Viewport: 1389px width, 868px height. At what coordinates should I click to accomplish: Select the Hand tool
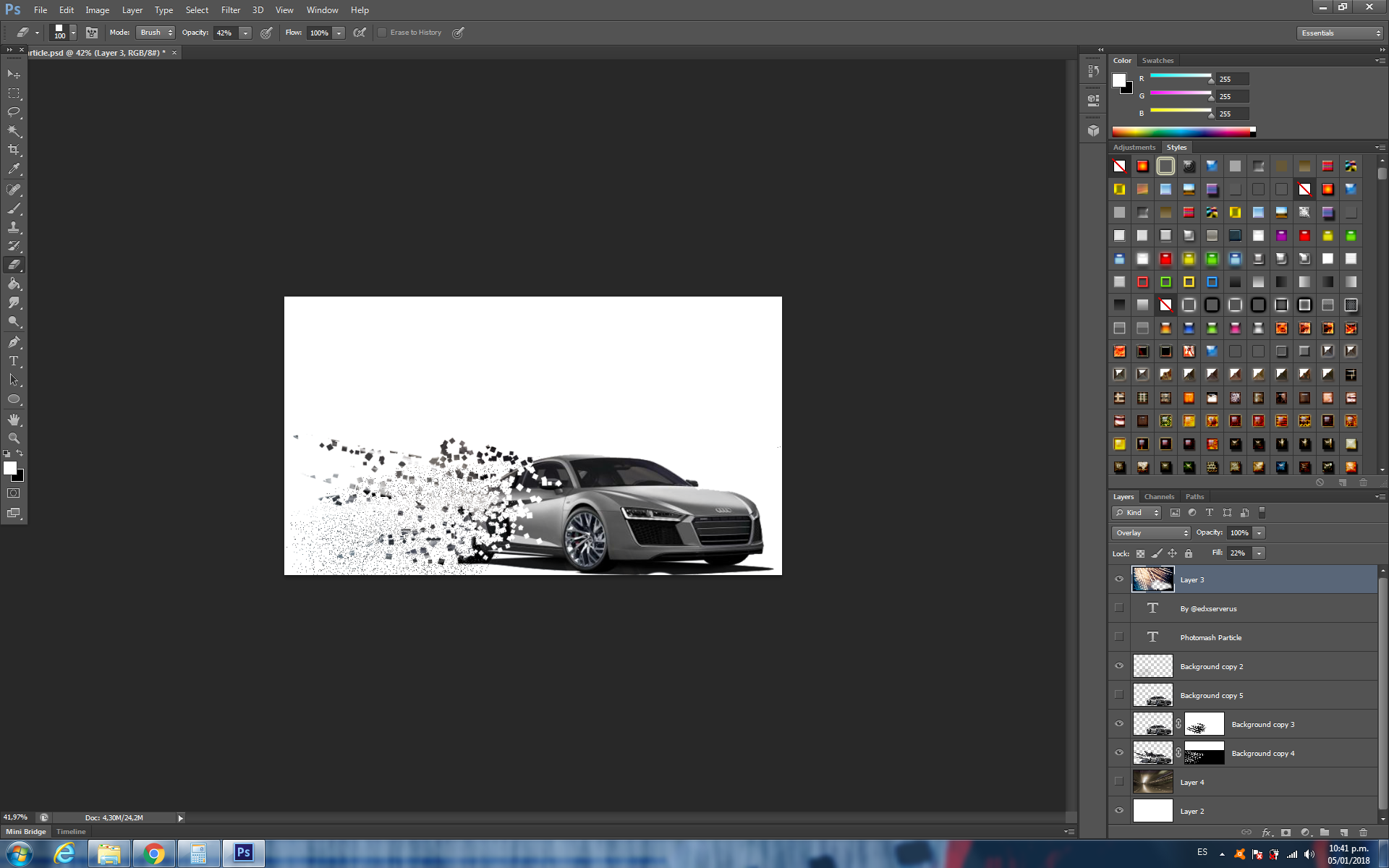click(14, 420)
